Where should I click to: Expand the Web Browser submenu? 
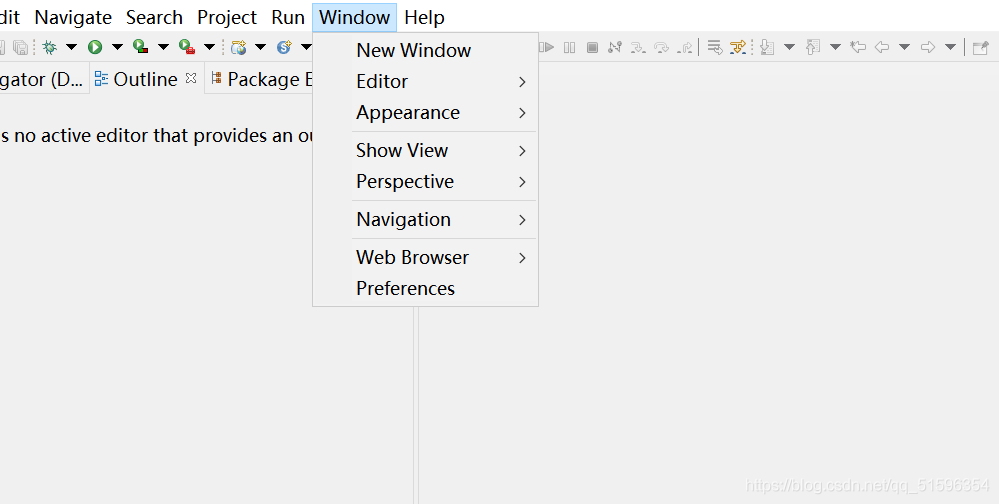point(426,257)
